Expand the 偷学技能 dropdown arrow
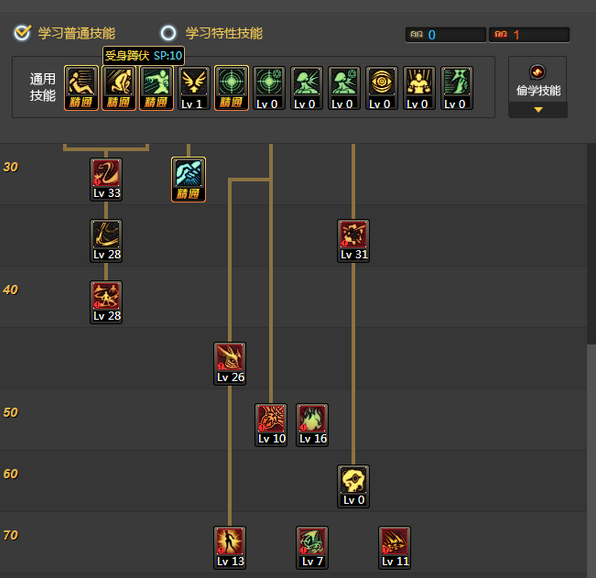 (538, 110)
